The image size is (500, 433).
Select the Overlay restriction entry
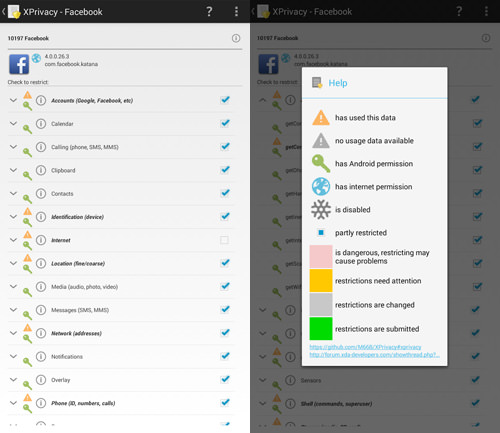coord(60,380)
